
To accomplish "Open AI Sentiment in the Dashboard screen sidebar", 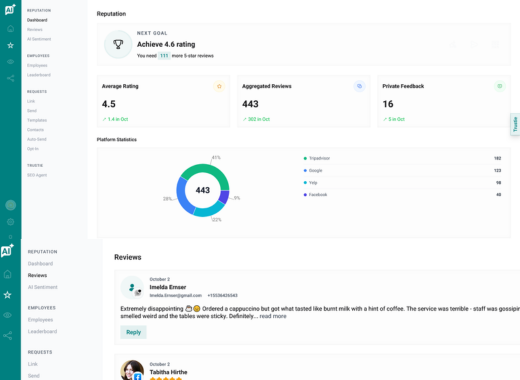I will (39, 39).
